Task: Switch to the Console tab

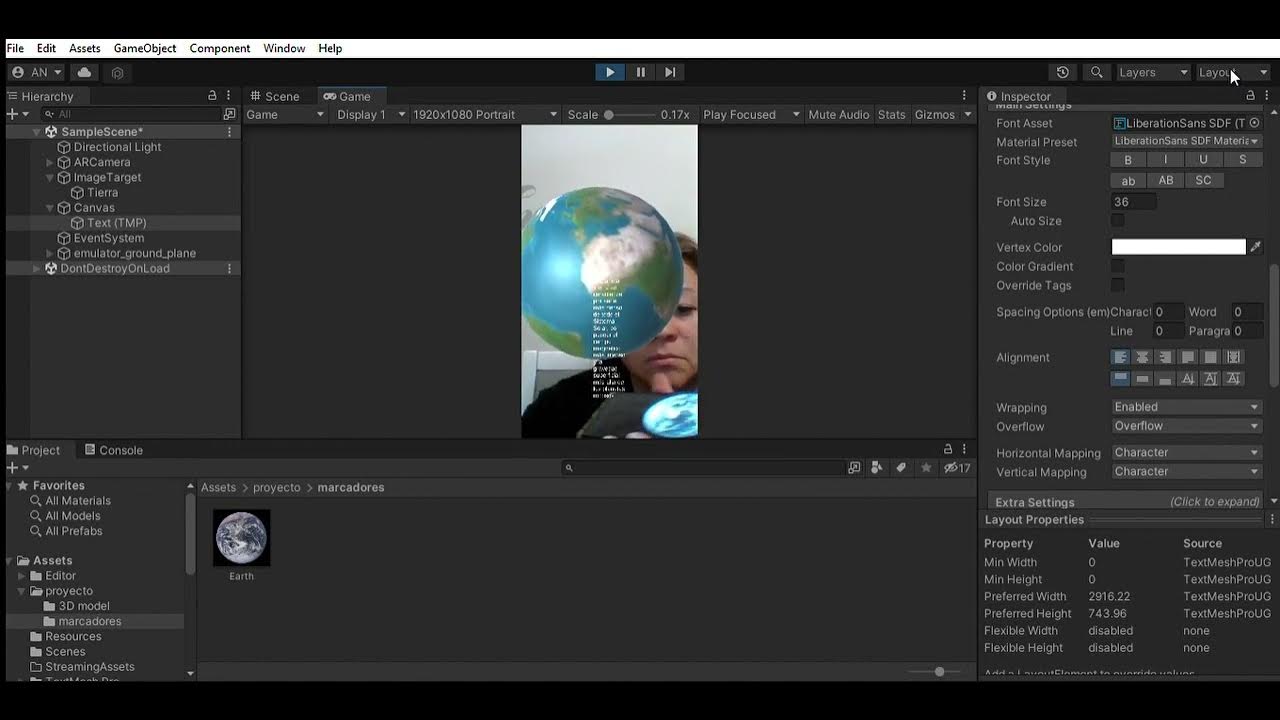Action: coord(113,450)
